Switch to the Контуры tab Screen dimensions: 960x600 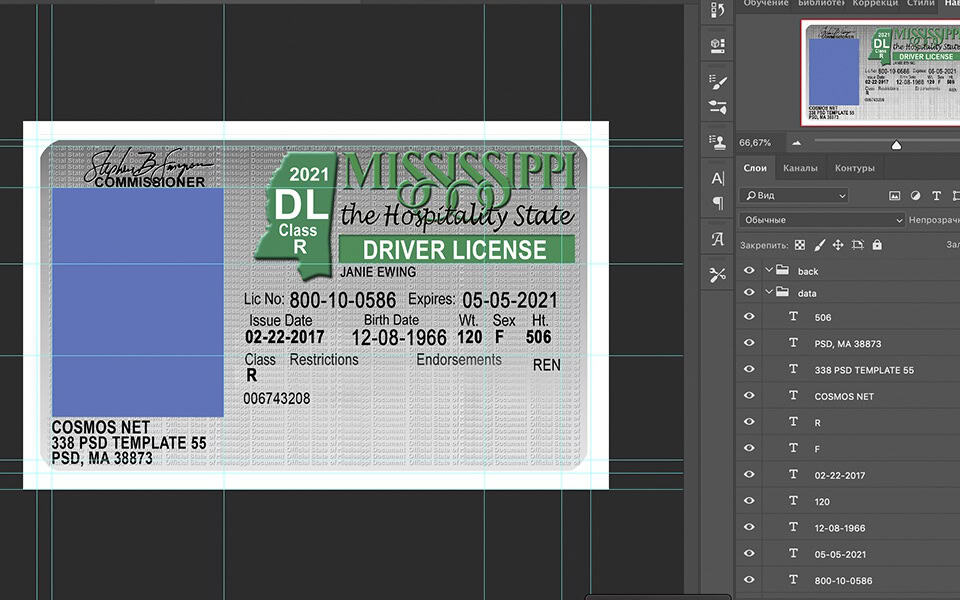click(854, 168)
